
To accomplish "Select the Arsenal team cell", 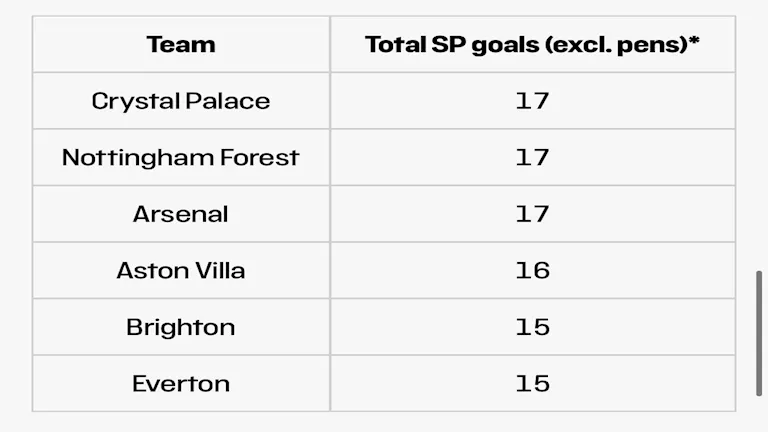I will coord(181,214).
